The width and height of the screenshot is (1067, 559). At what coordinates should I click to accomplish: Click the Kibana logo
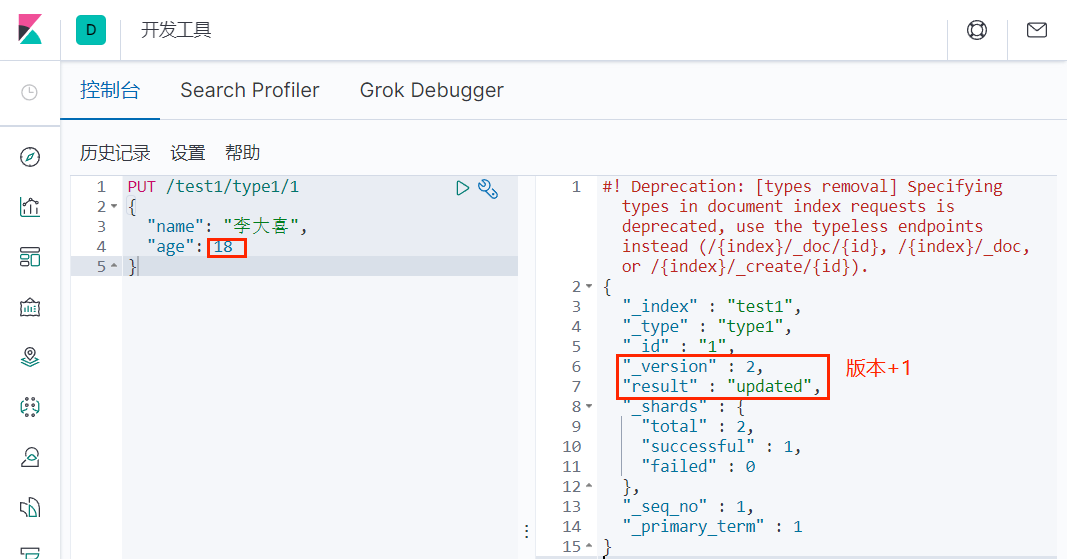(x=30, y=29)
